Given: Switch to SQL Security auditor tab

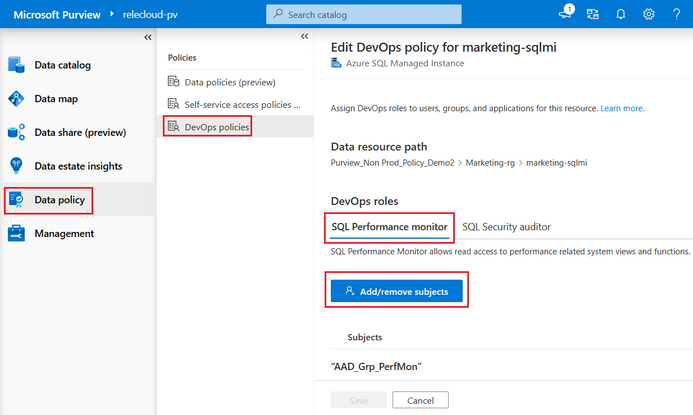Looking at the screenshot, I should (x=506, y=227).
